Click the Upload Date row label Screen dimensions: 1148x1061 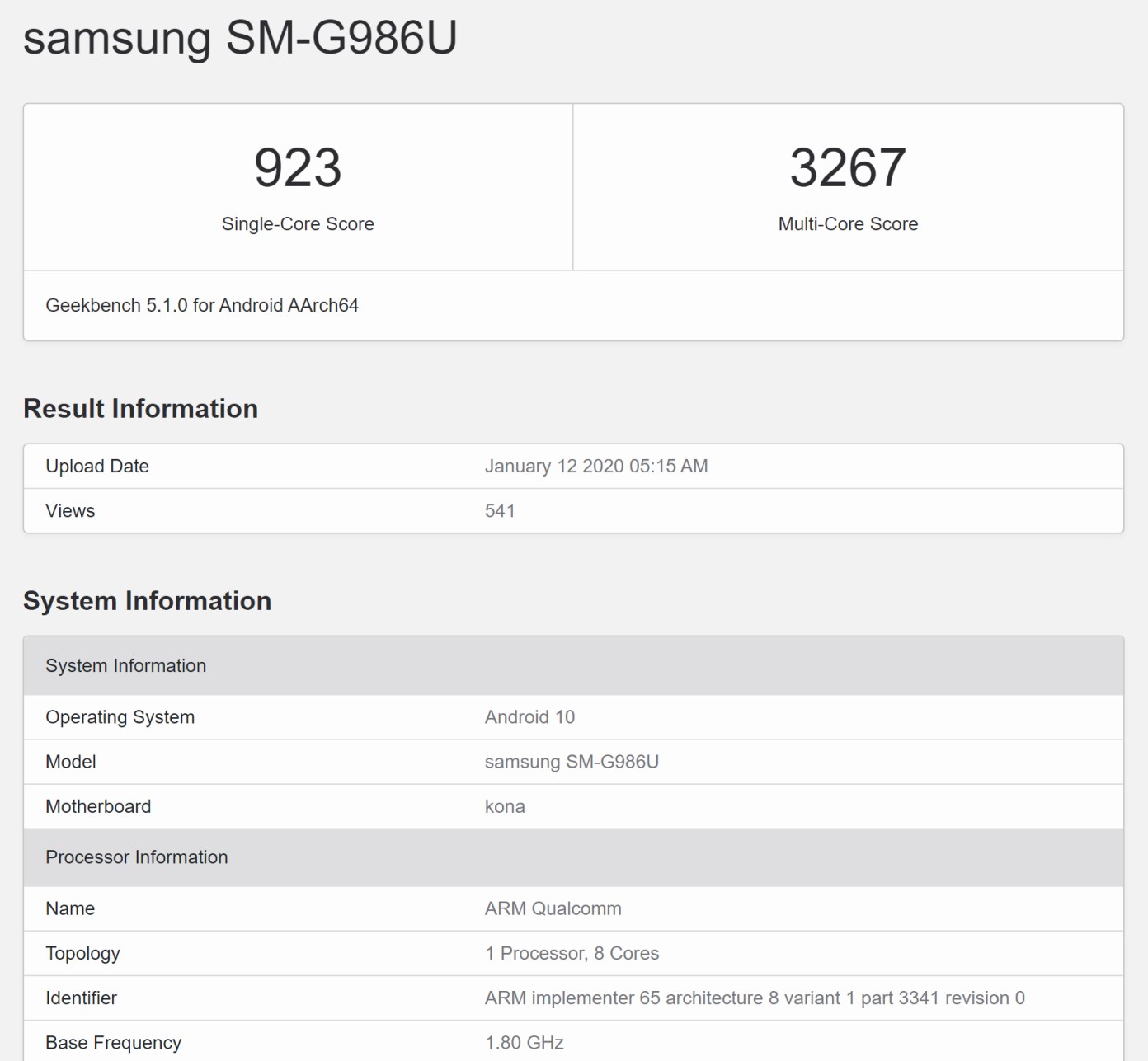97,467
